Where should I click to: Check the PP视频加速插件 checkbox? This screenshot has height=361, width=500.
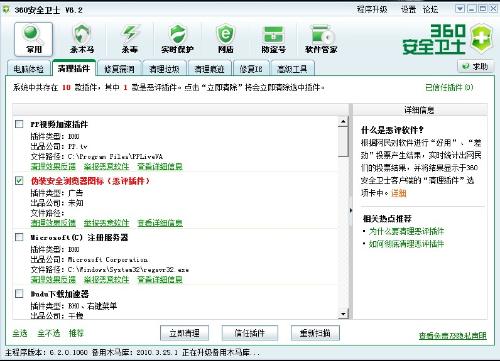[19, 124]
